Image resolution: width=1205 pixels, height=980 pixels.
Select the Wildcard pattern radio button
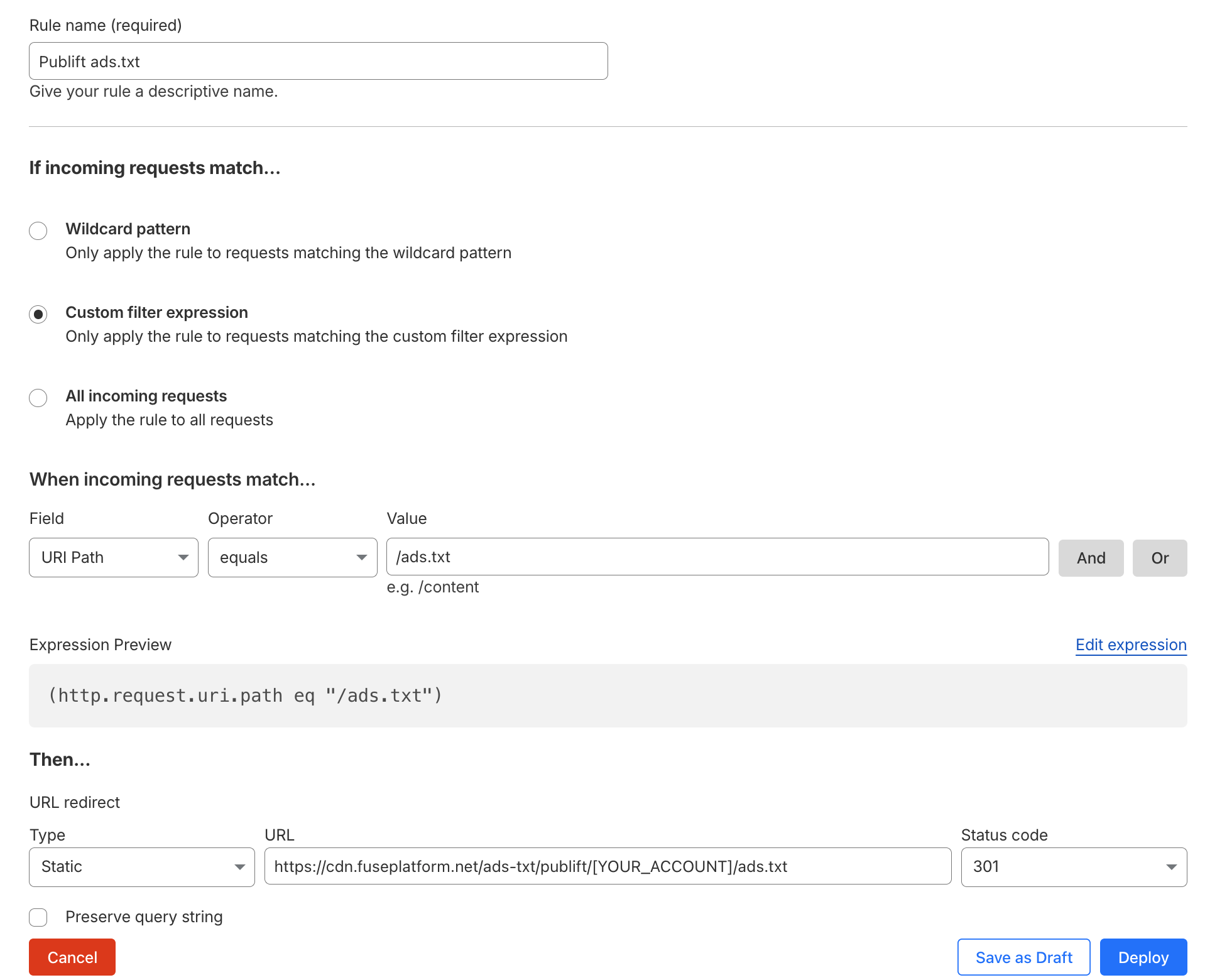click(38, 231)
